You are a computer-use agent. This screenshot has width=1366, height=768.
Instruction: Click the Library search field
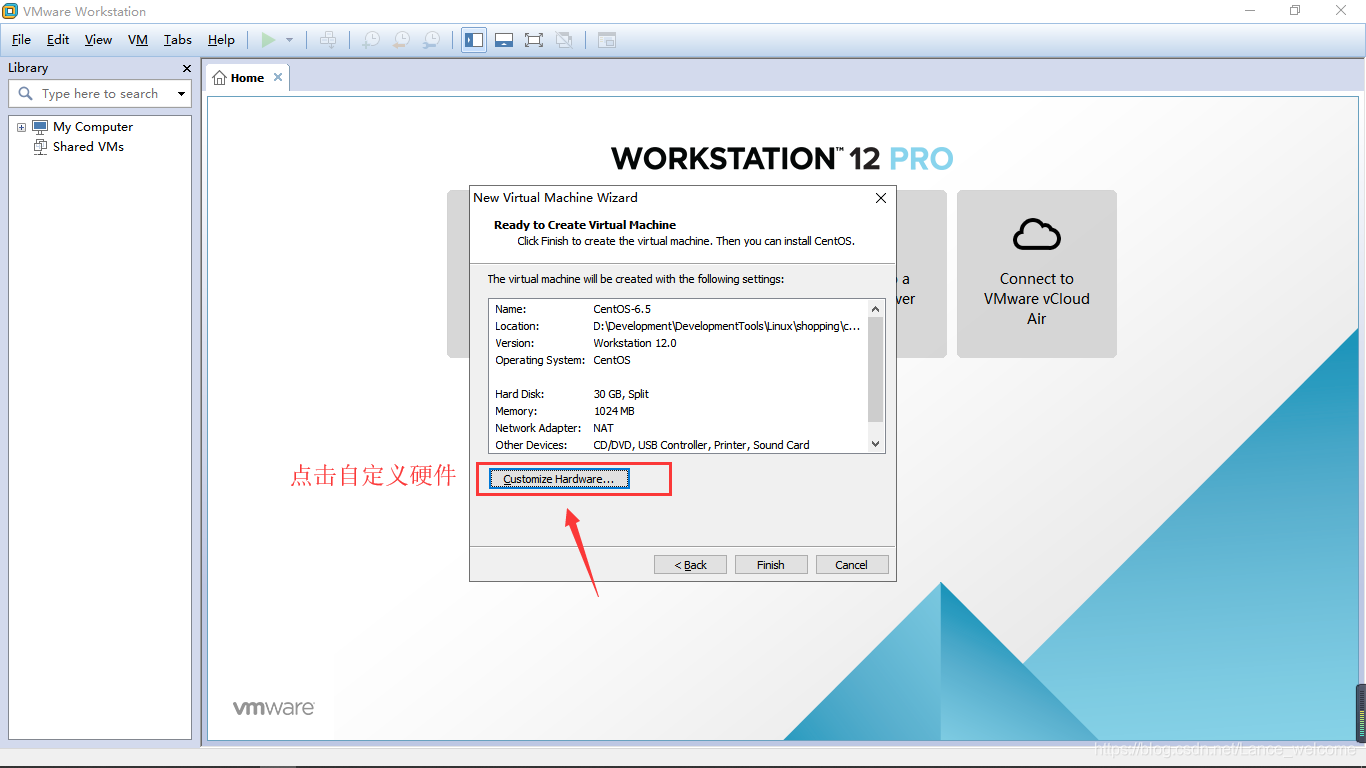[x=100, y=93]
